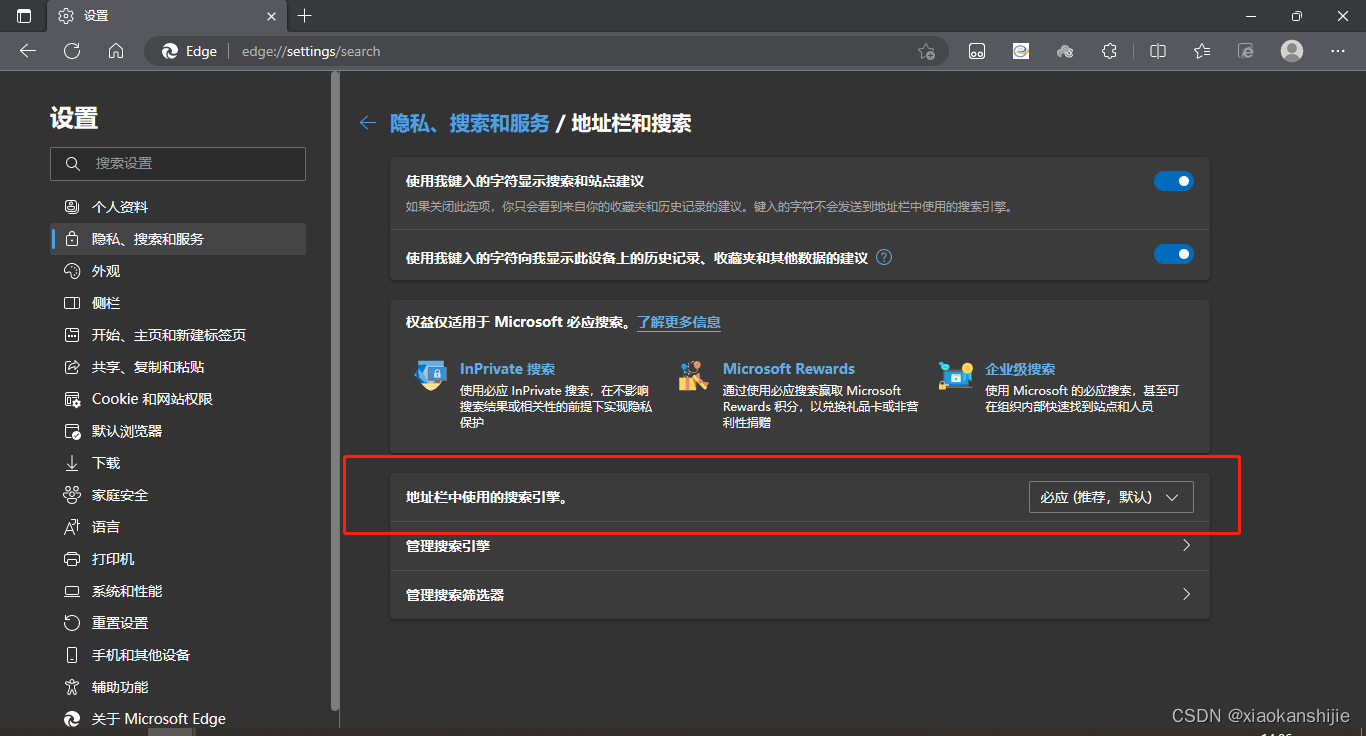Image resolution: width=1366 pixels, height=736 pixels.
Task: Open the favorites list icon
Action: pyautogui.click(x=1202, y=51)
